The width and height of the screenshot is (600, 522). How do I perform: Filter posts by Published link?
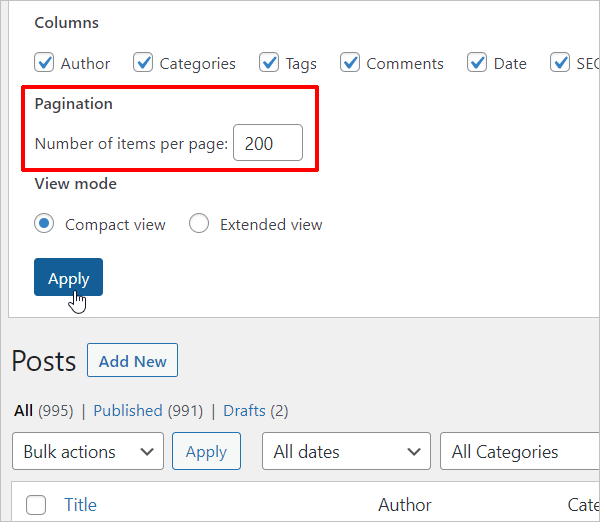(x=128, y=410)
